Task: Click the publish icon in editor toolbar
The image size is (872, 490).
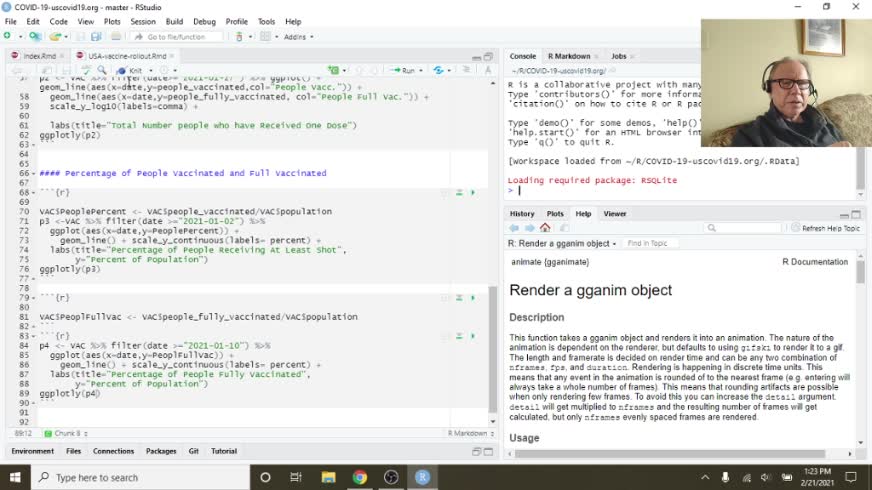Action: coord(439,71)
